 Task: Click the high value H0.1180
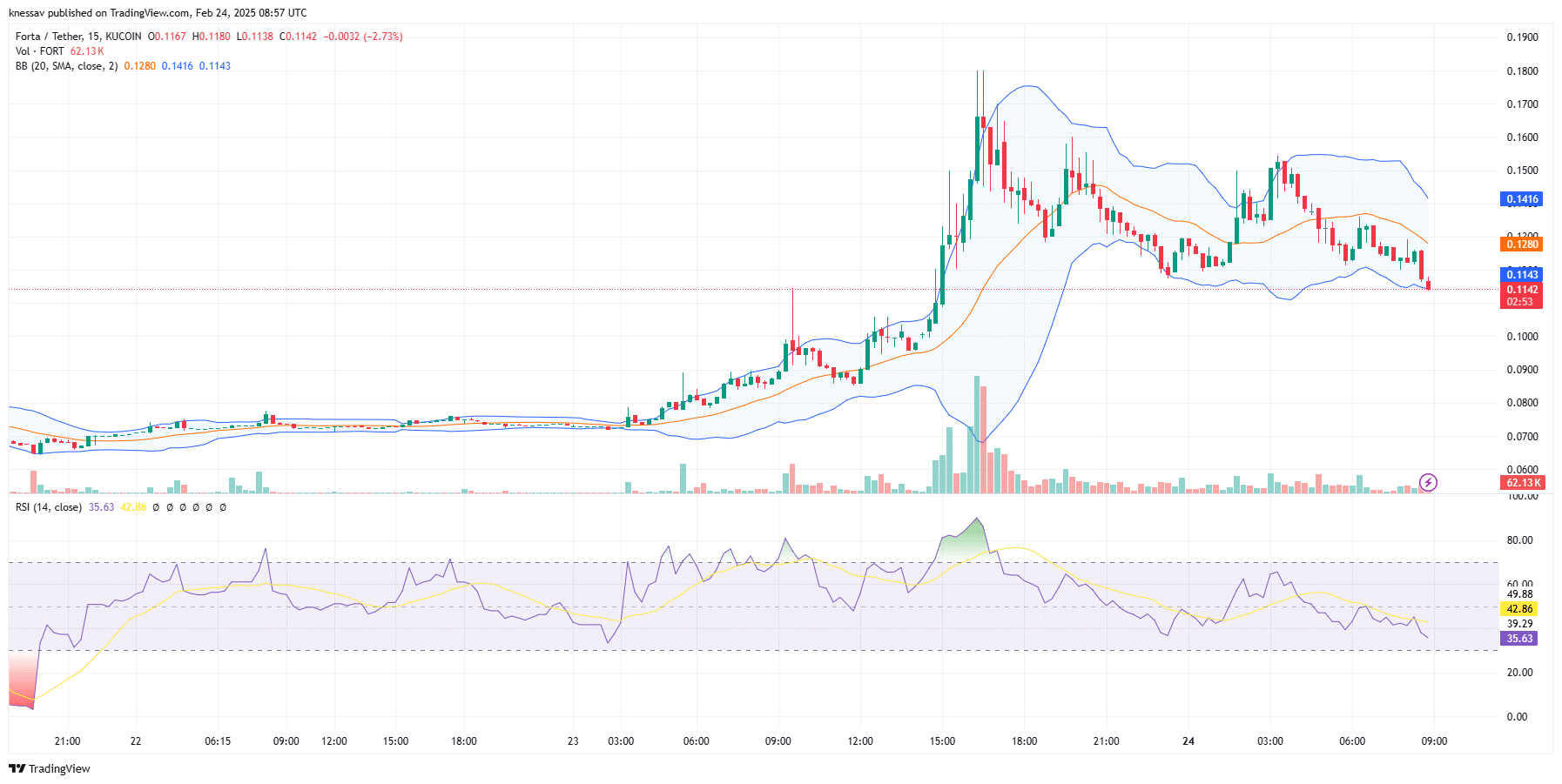pos(212,37)
